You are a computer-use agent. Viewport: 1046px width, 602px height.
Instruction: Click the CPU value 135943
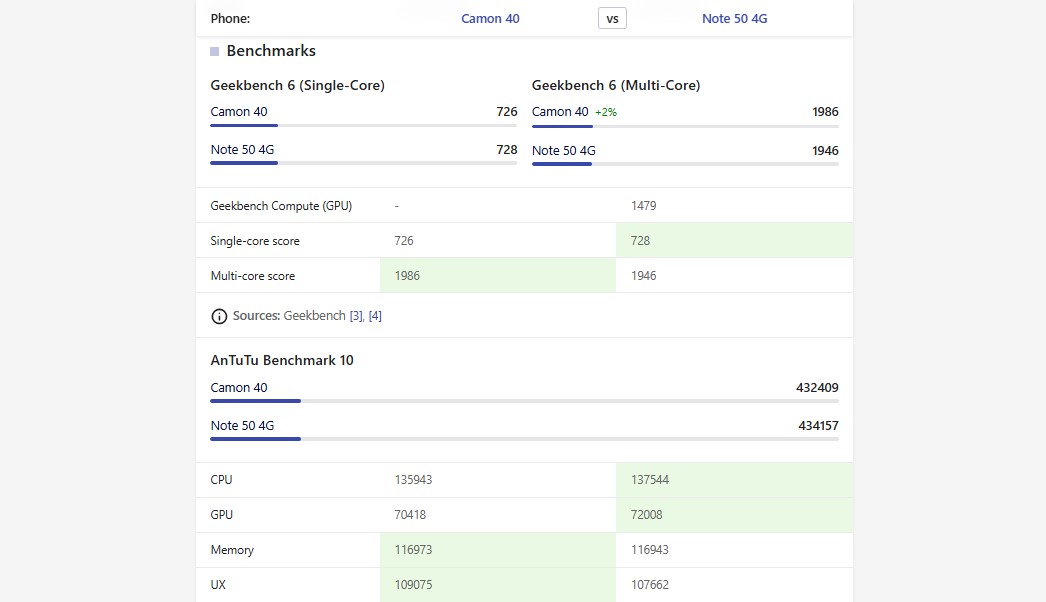(413, 480)
